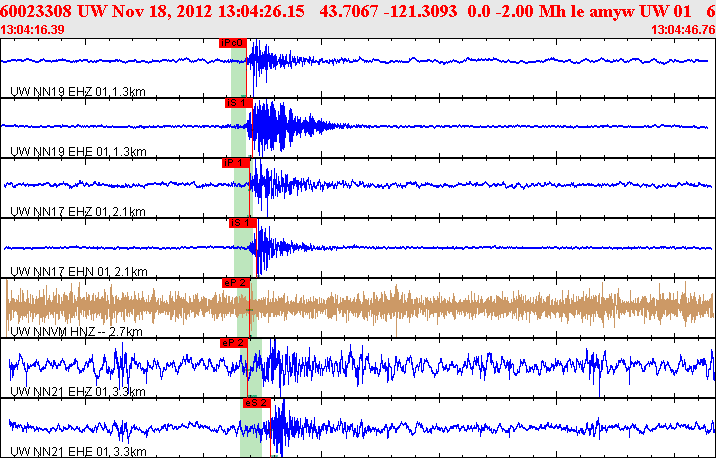Click the latitude 43.7067 in the header

pos(349,11)
